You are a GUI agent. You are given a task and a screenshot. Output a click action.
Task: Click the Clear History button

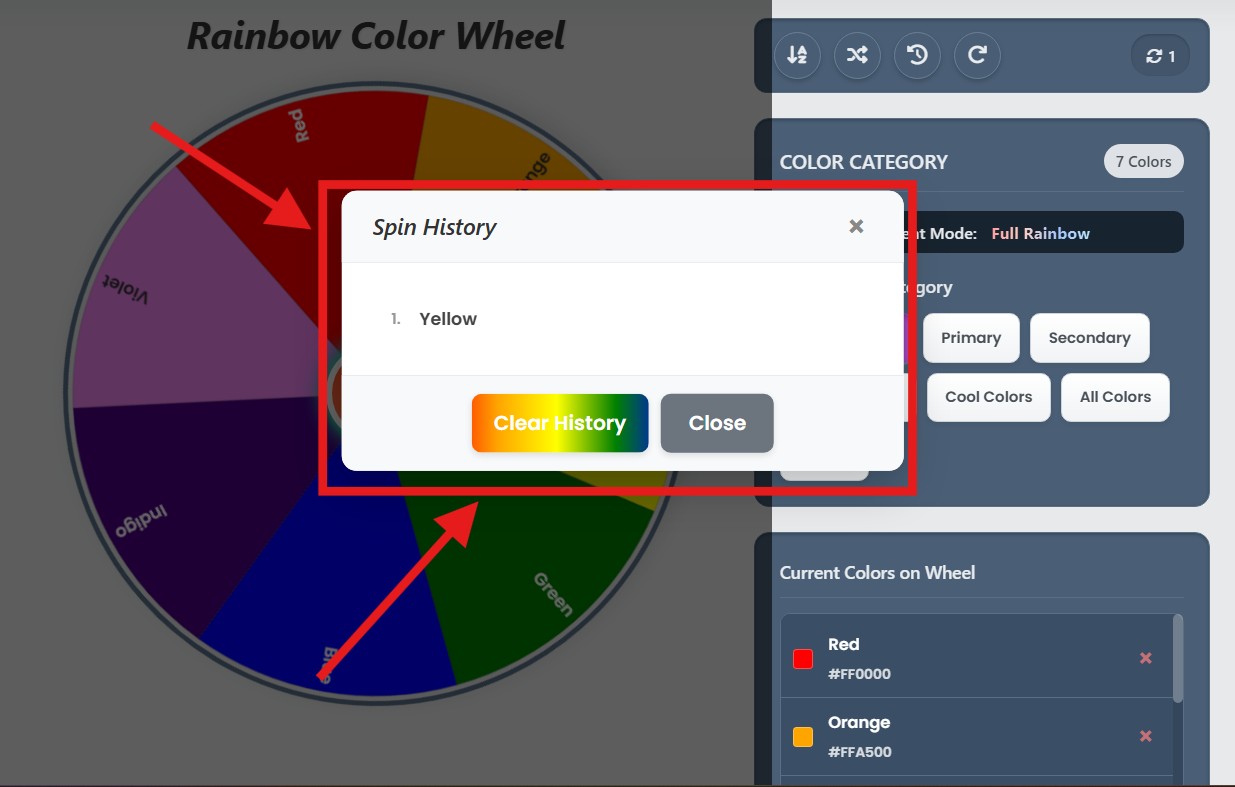(x=560, y=423)
